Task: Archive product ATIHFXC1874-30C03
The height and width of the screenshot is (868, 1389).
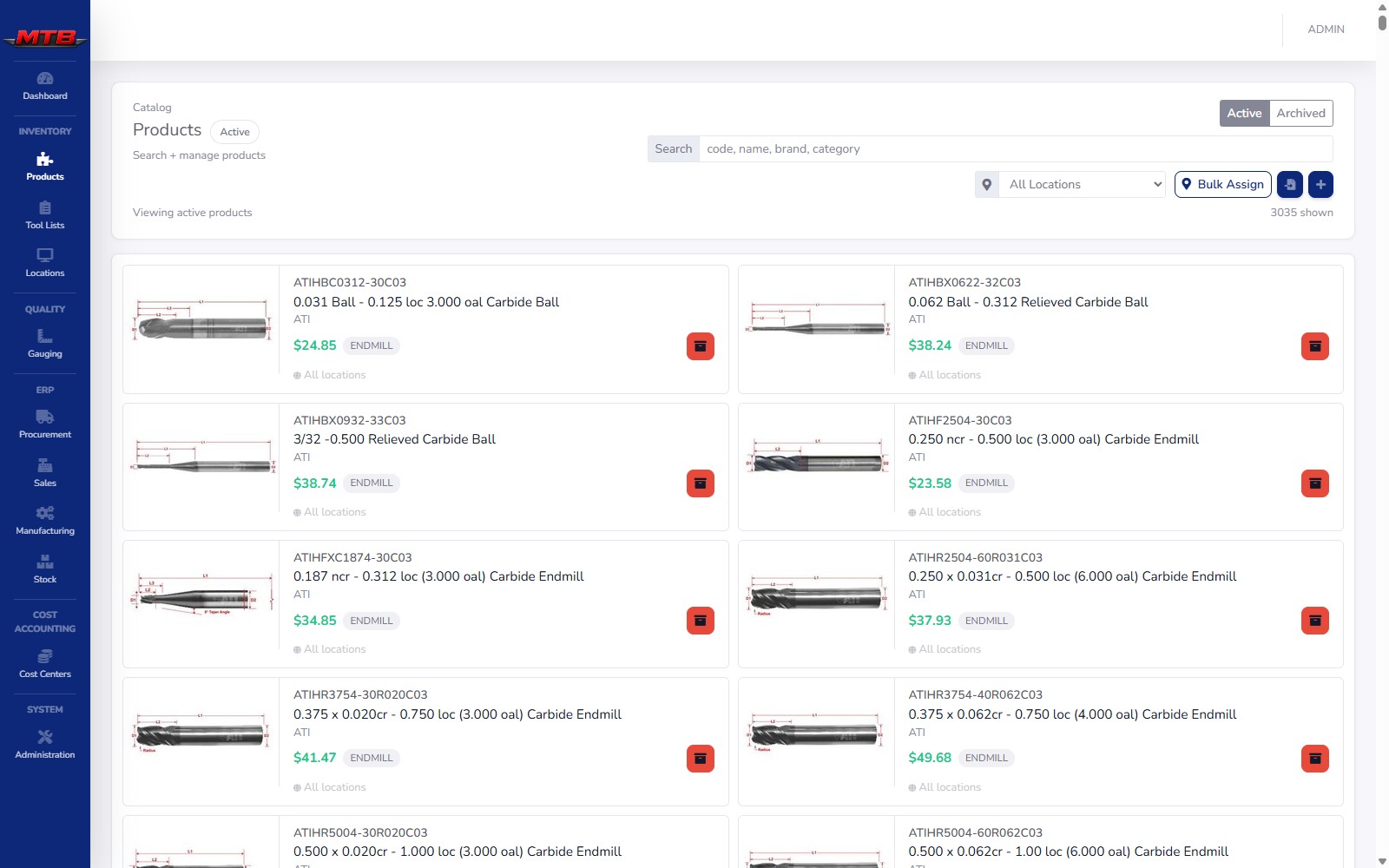Action: click(701, 621)
